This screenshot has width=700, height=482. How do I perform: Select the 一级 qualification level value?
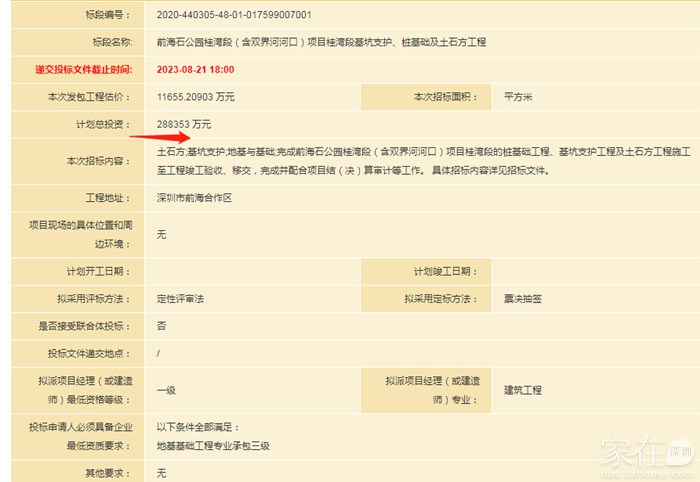[x=166, y=390]
